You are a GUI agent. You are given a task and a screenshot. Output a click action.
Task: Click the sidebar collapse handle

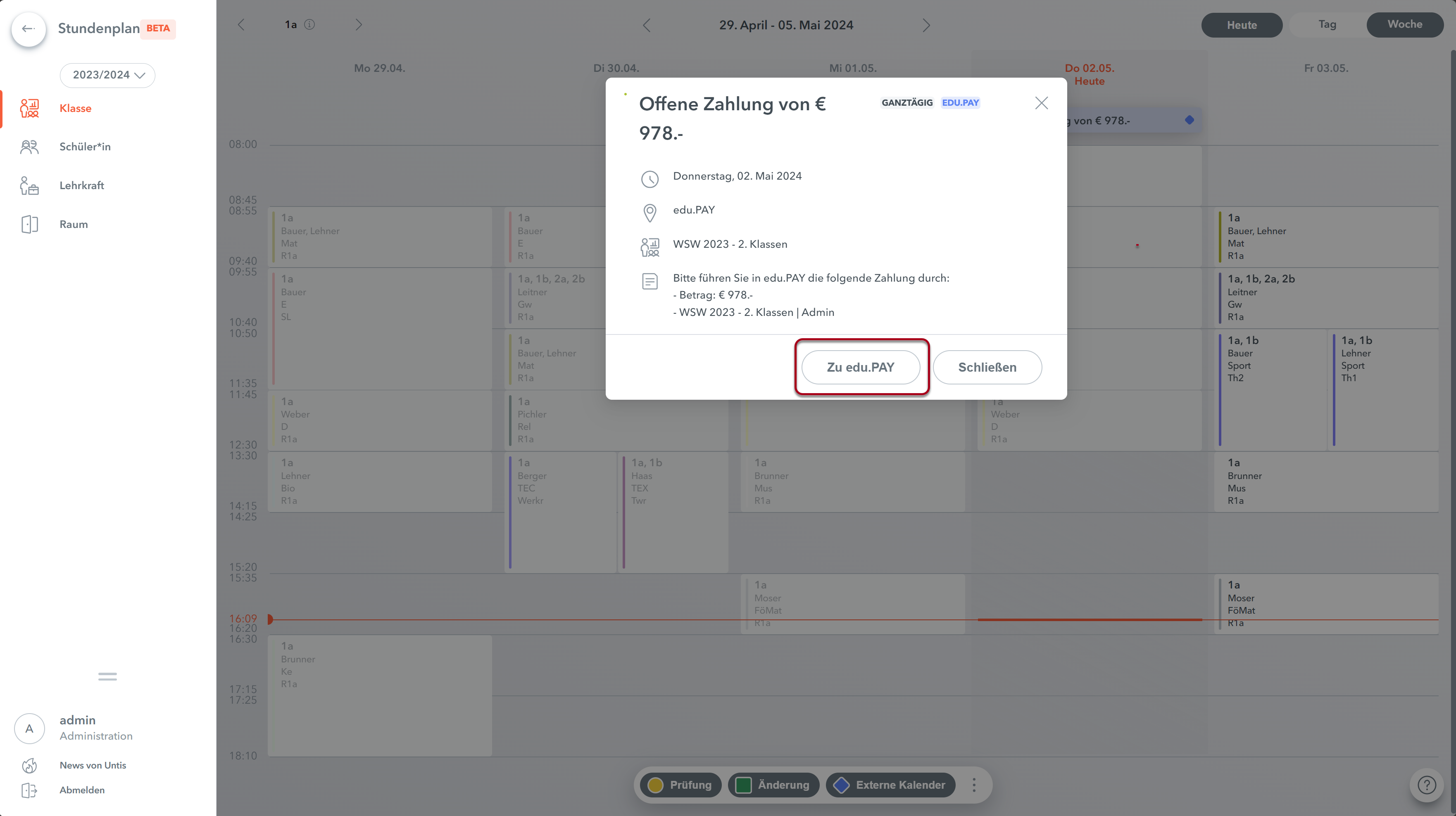107,676
